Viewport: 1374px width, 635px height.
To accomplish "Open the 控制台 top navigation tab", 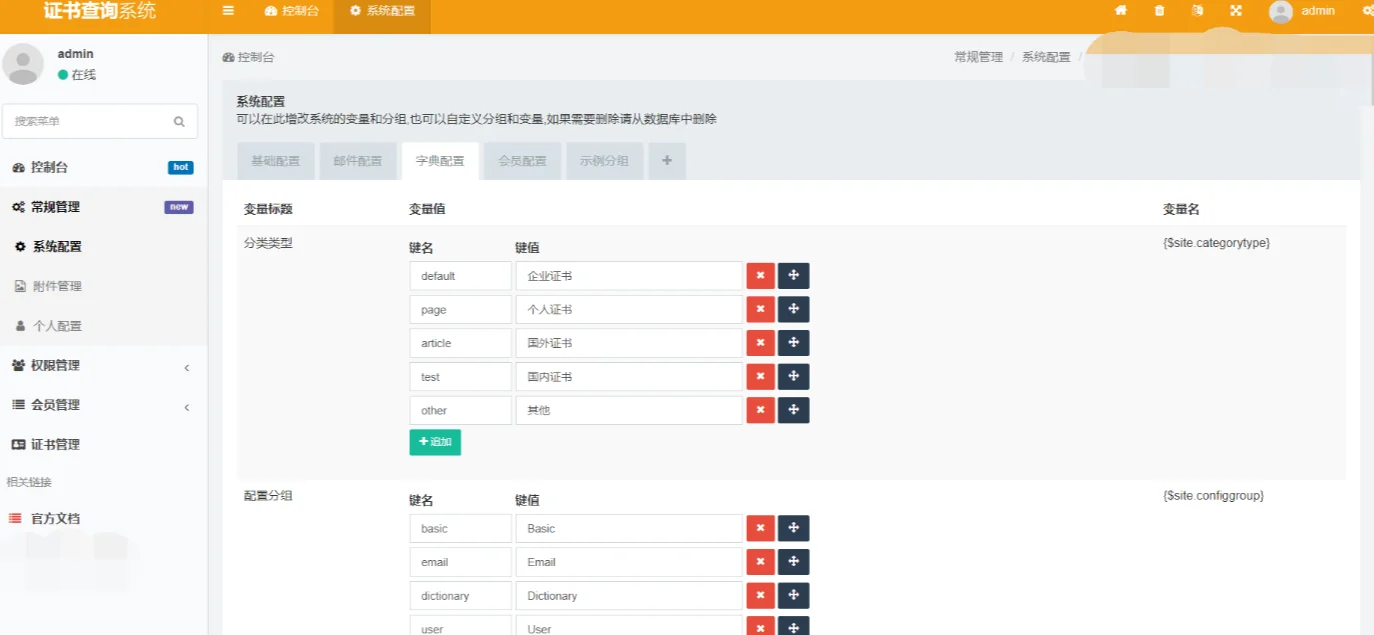I will pyautogui.click(x=291, y=11).
